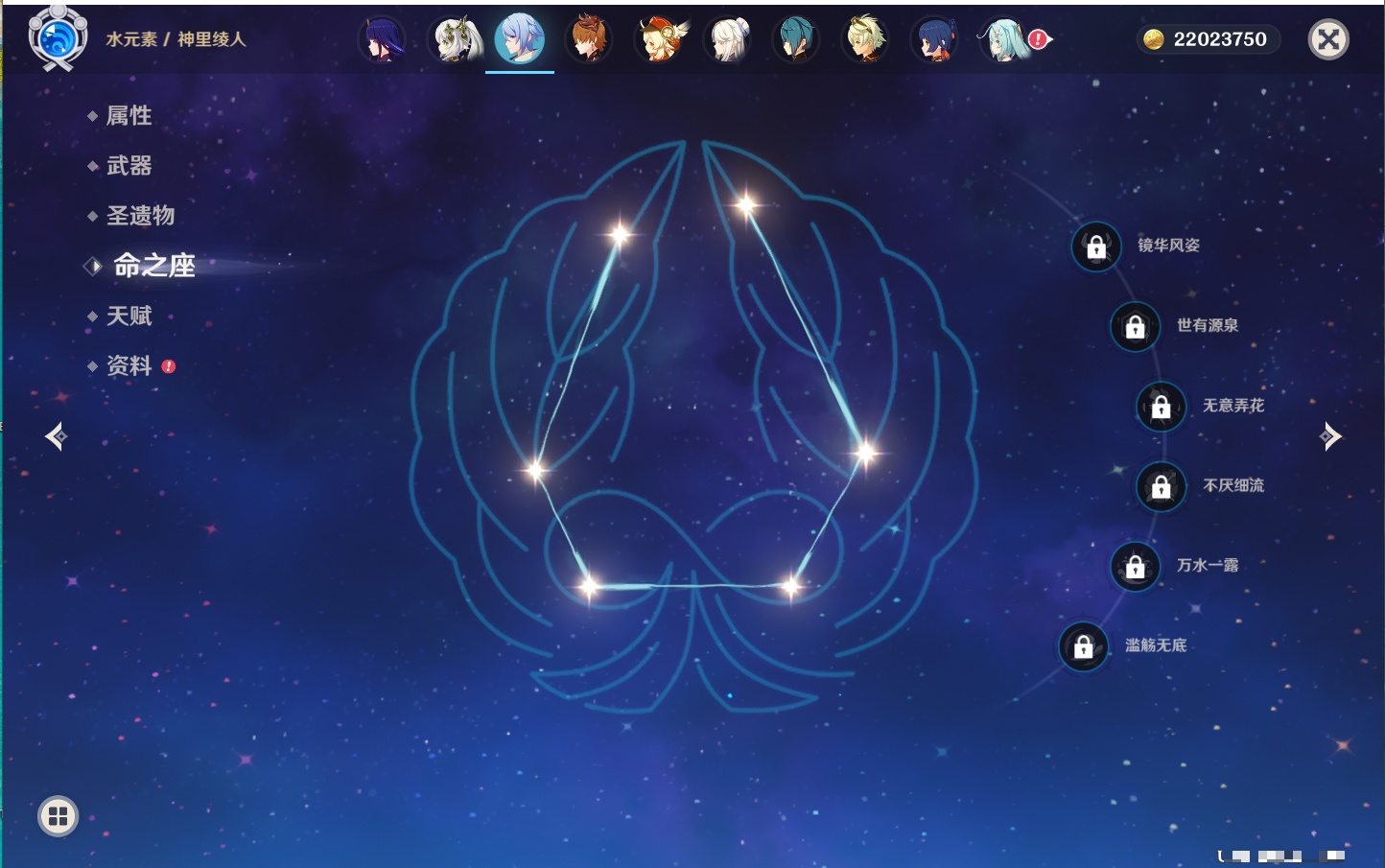Select the white-haired Ningguang portrait
1385x868 pixels.
click(x=728, y=39)
